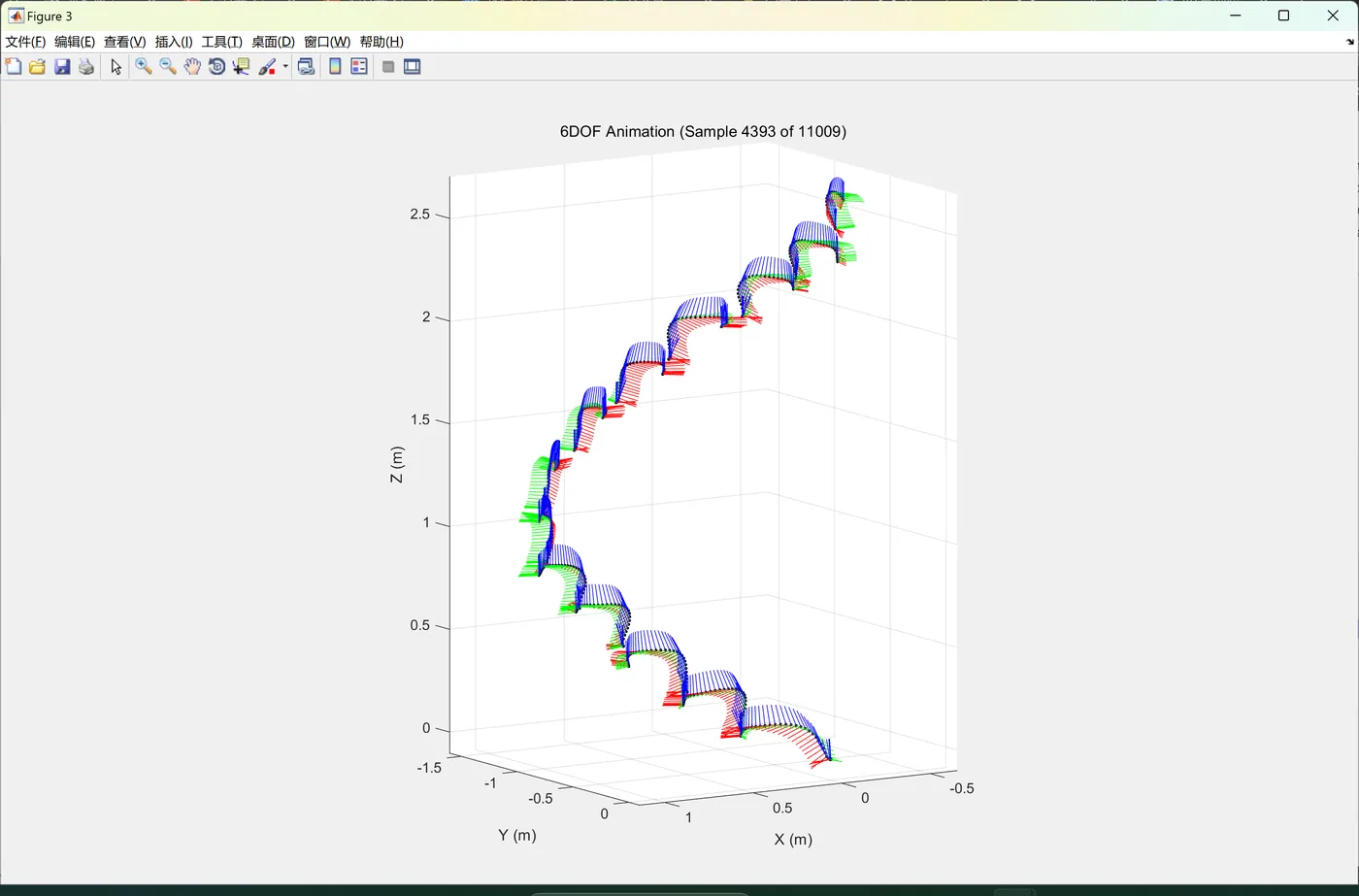The image size is (1359, 896).
Task: Click the Z-axis tick label 2.5
Action: [x=419, y=215]
